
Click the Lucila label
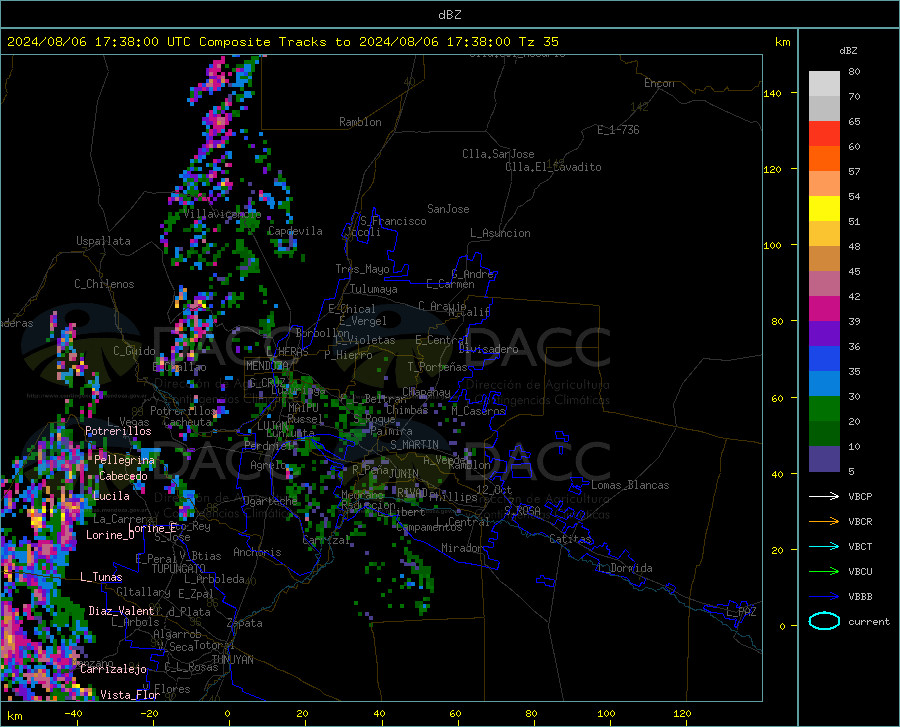[x=111, y=496]
